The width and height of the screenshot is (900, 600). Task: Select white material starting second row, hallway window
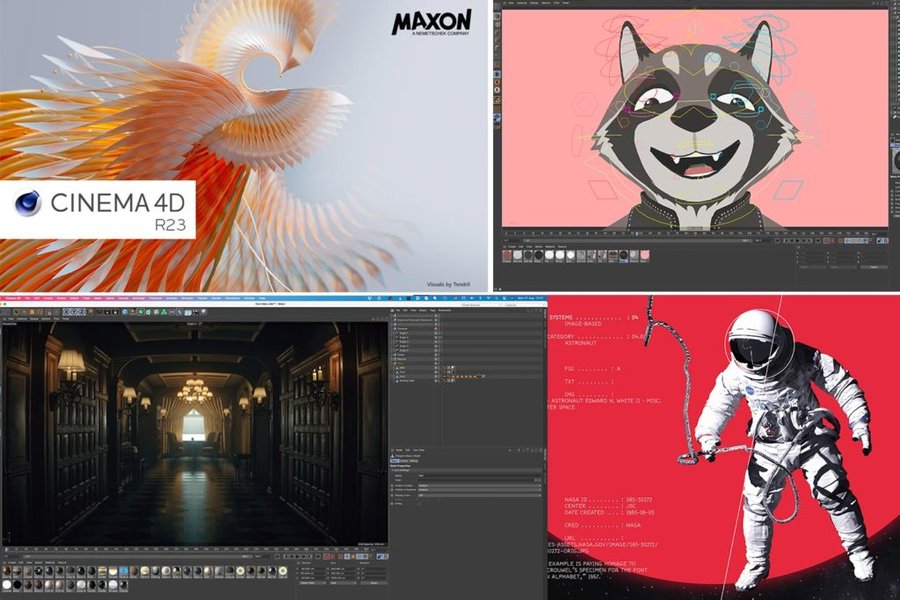tap(6, 584)
